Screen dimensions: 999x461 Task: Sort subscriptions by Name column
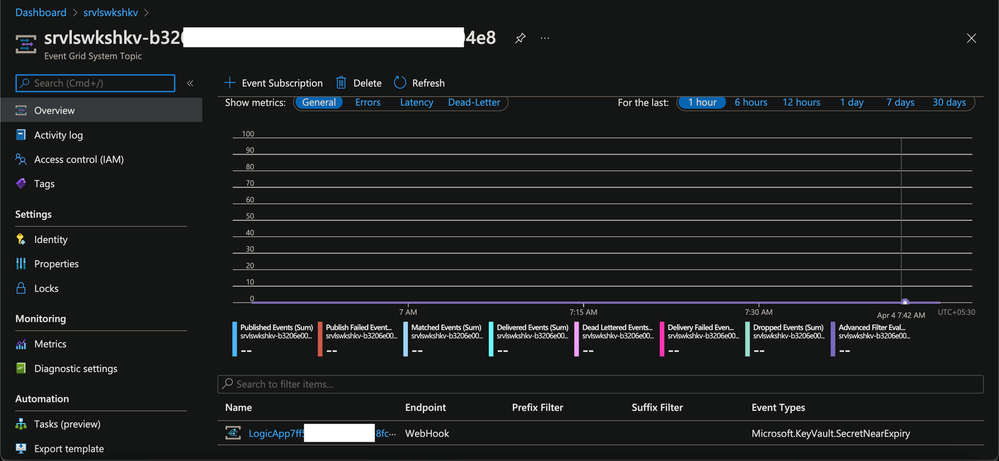pyautogui.click(x=238, y=408)
